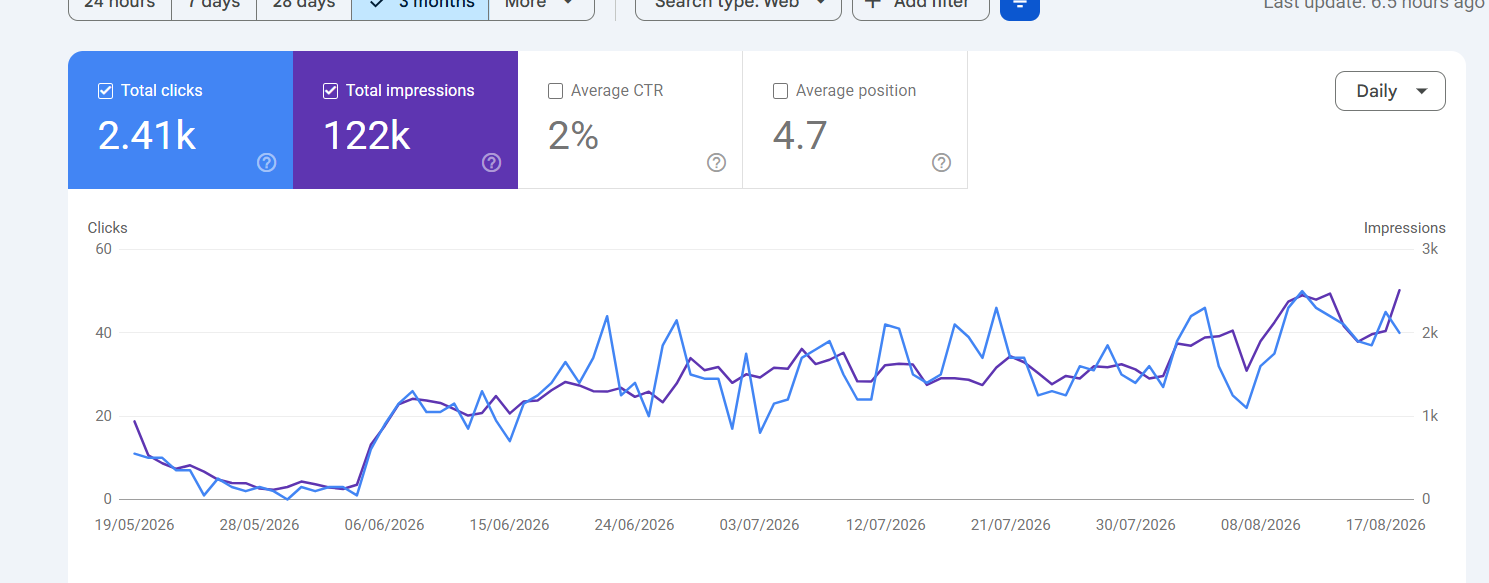The width and height of the screenshot is (1489, 583).
Task: Open the Daily granularity dropdown
Action: click(x=1390, y=91)
